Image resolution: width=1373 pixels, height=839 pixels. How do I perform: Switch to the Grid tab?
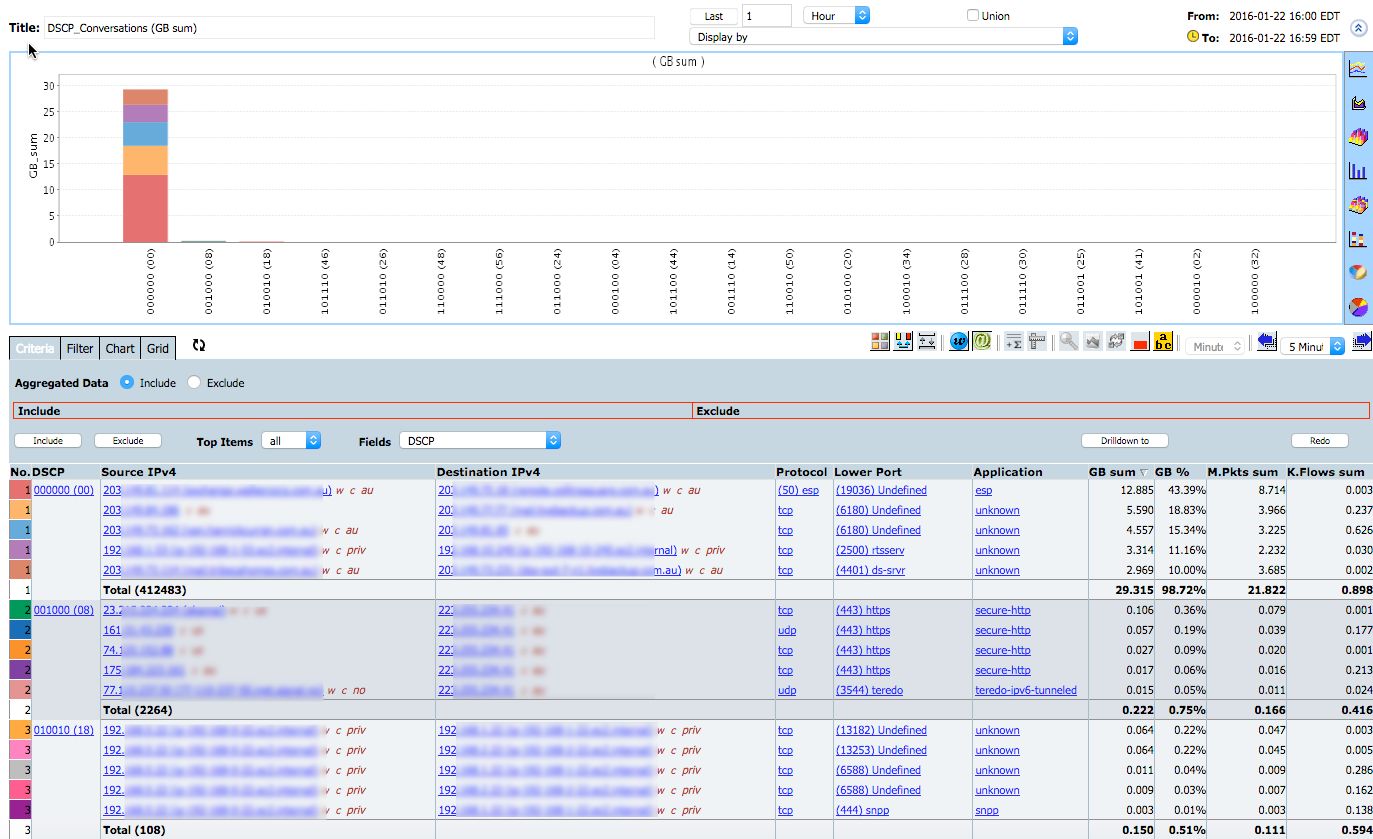point(158,348)
